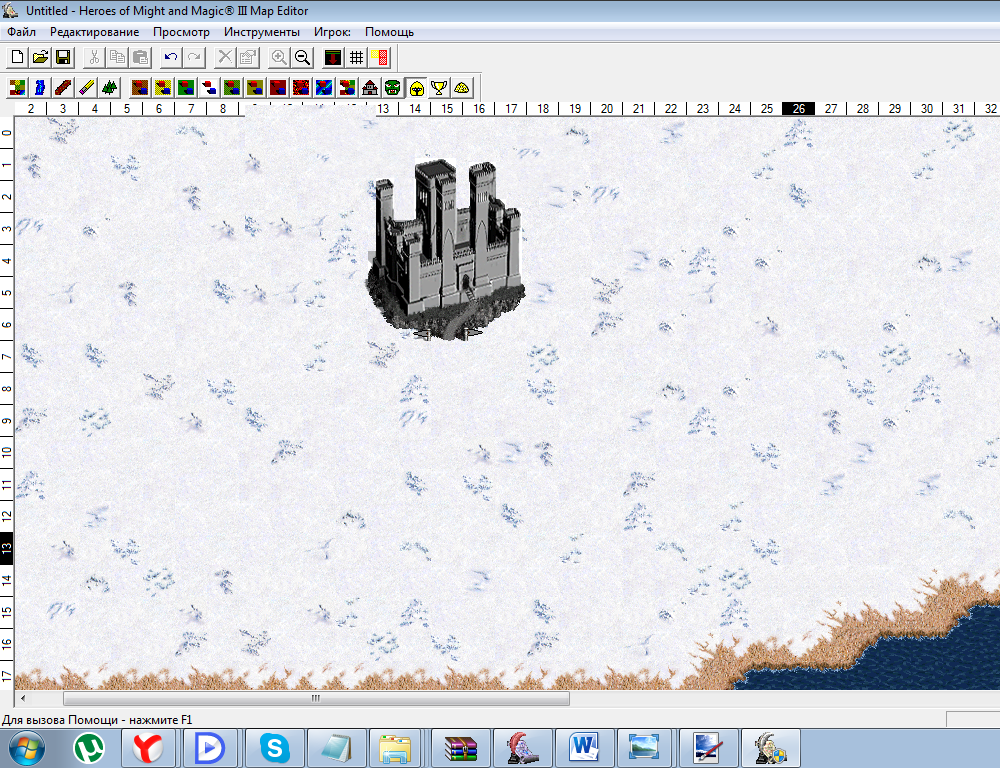Screen dimensions: 1000x768
Task: Open the mixed-terrain objects palette
Action: tap(346, 87)
